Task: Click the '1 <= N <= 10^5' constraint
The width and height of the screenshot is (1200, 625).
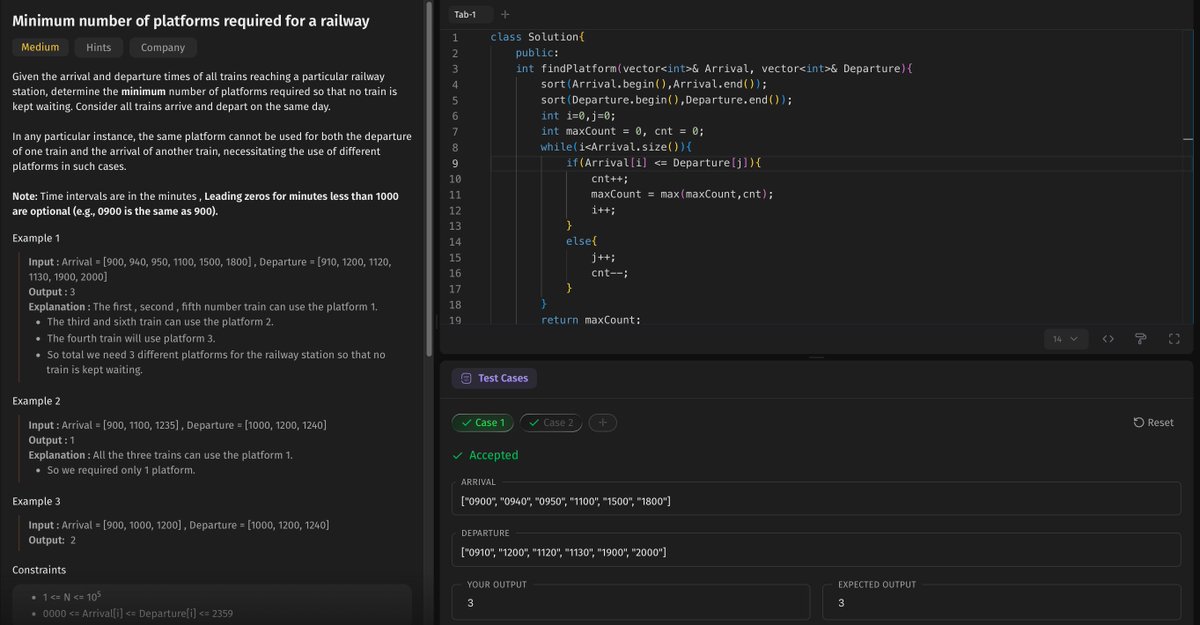Action: click(70, 597)
